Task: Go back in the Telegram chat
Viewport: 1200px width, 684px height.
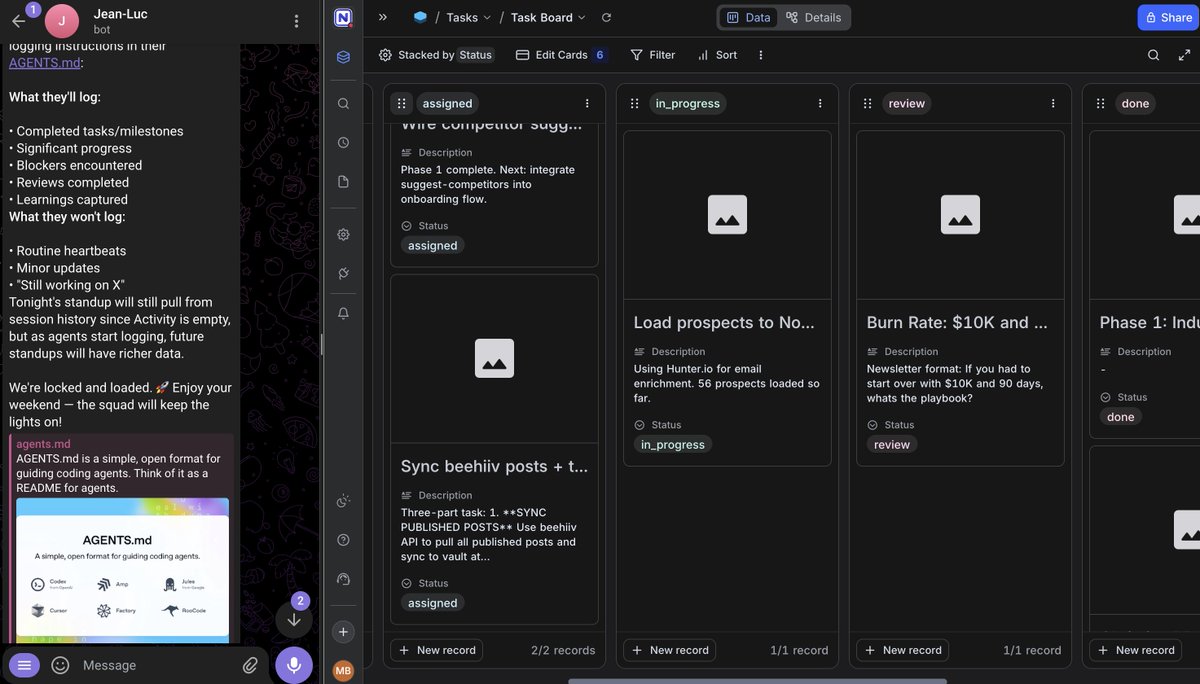Action: pos(19,21)
